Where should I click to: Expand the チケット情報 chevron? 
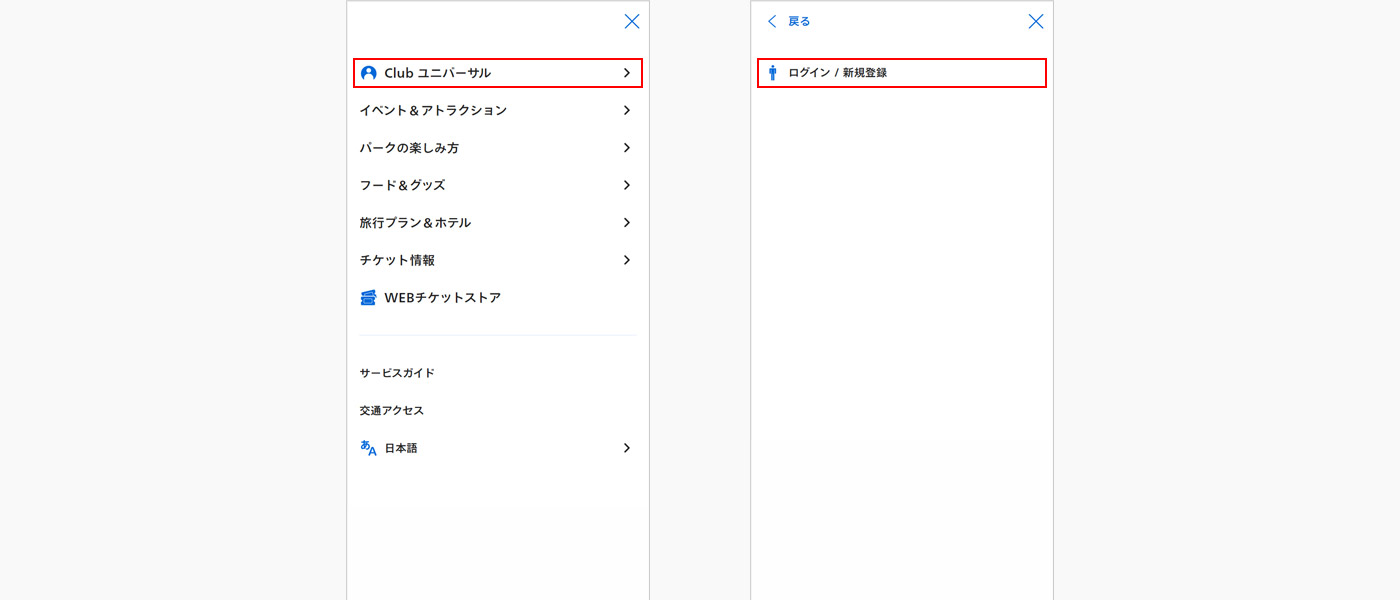click(x=627, y=260)
